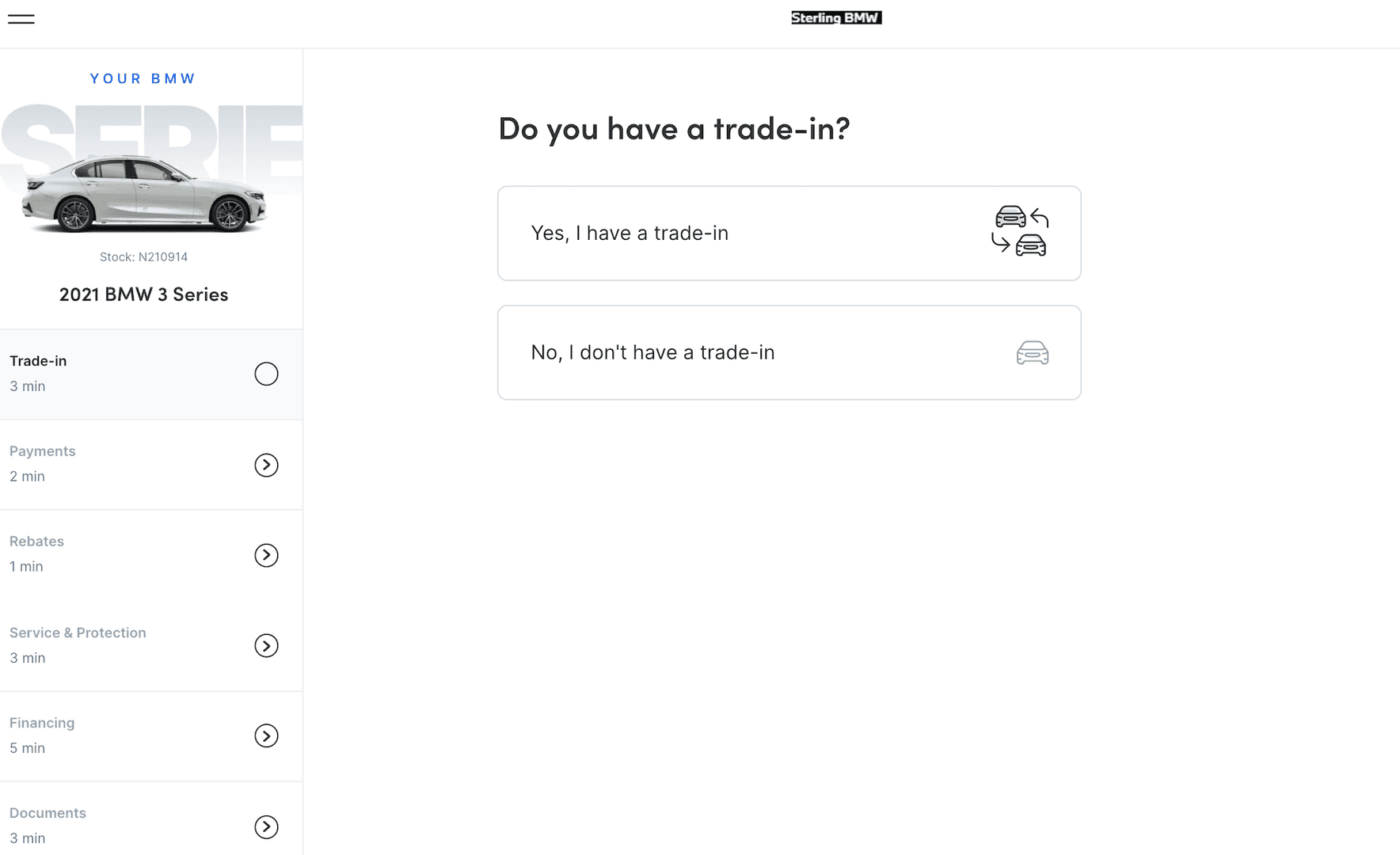Screen dimensions: 1400x855
Task: Choose 'Yes, I have a trade-in'
Action: pyautogui.click(x=789, y=233)
